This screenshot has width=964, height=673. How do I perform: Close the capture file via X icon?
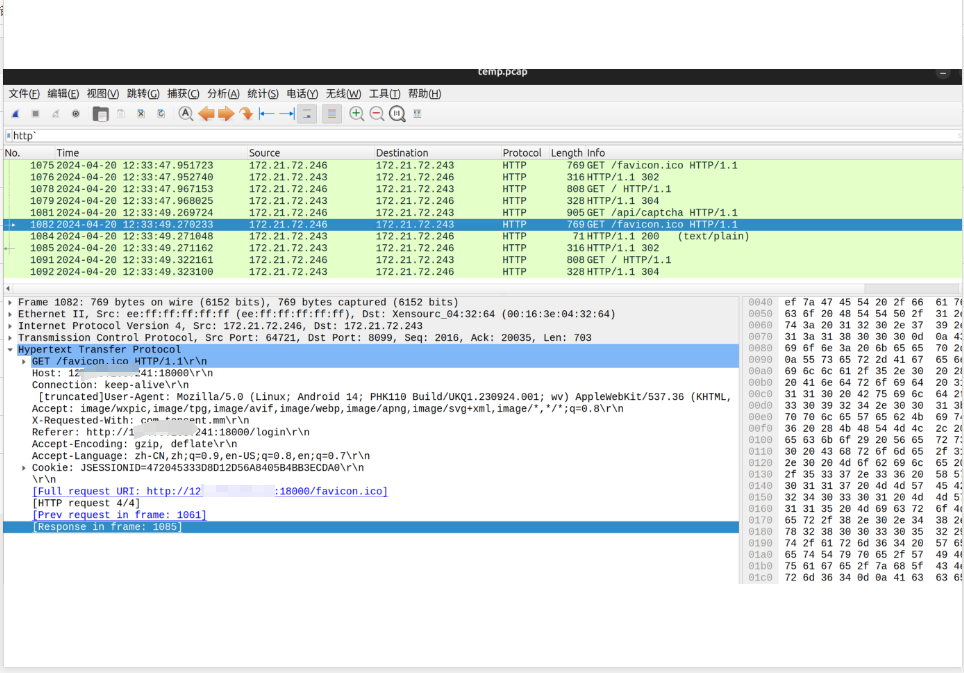(141, 114)
